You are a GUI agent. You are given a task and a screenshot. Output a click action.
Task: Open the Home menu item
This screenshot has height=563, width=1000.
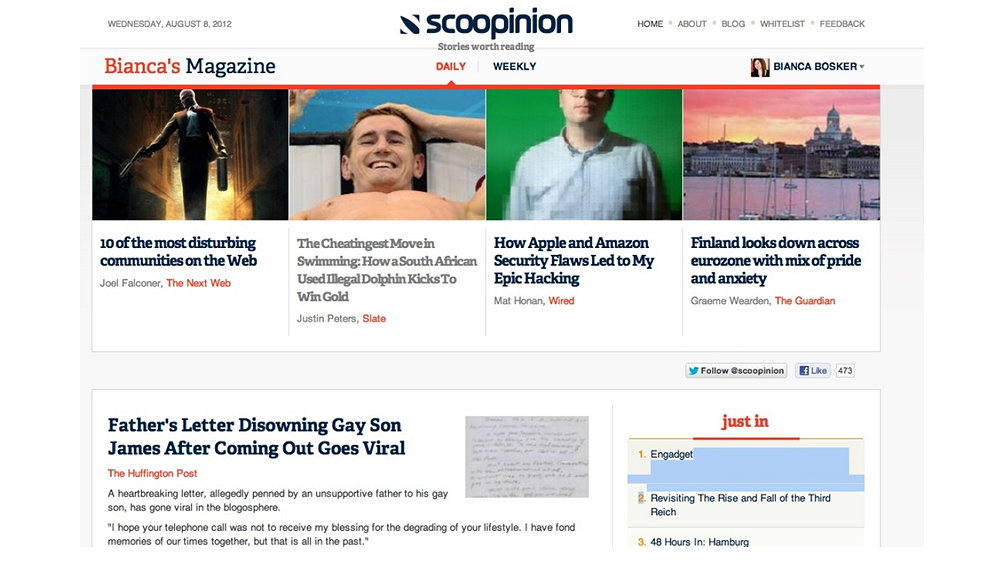[650, 24]
